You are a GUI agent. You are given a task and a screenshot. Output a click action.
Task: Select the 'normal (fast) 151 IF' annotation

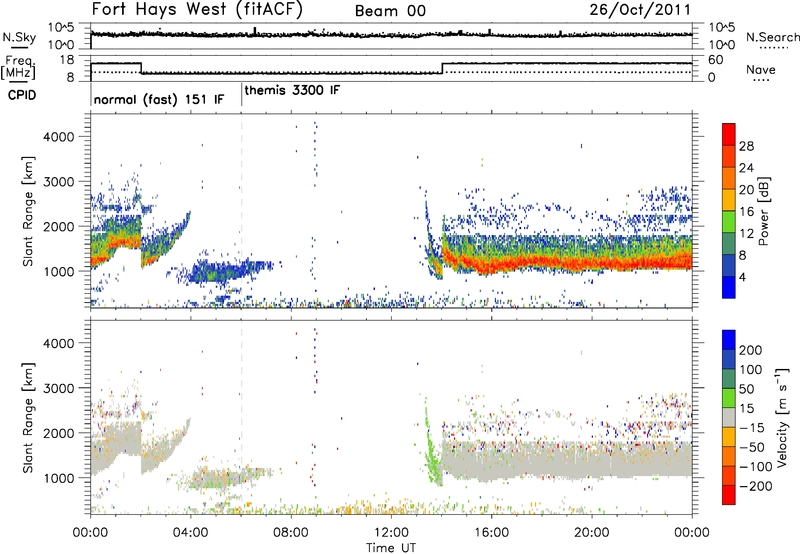click(159, 99)
